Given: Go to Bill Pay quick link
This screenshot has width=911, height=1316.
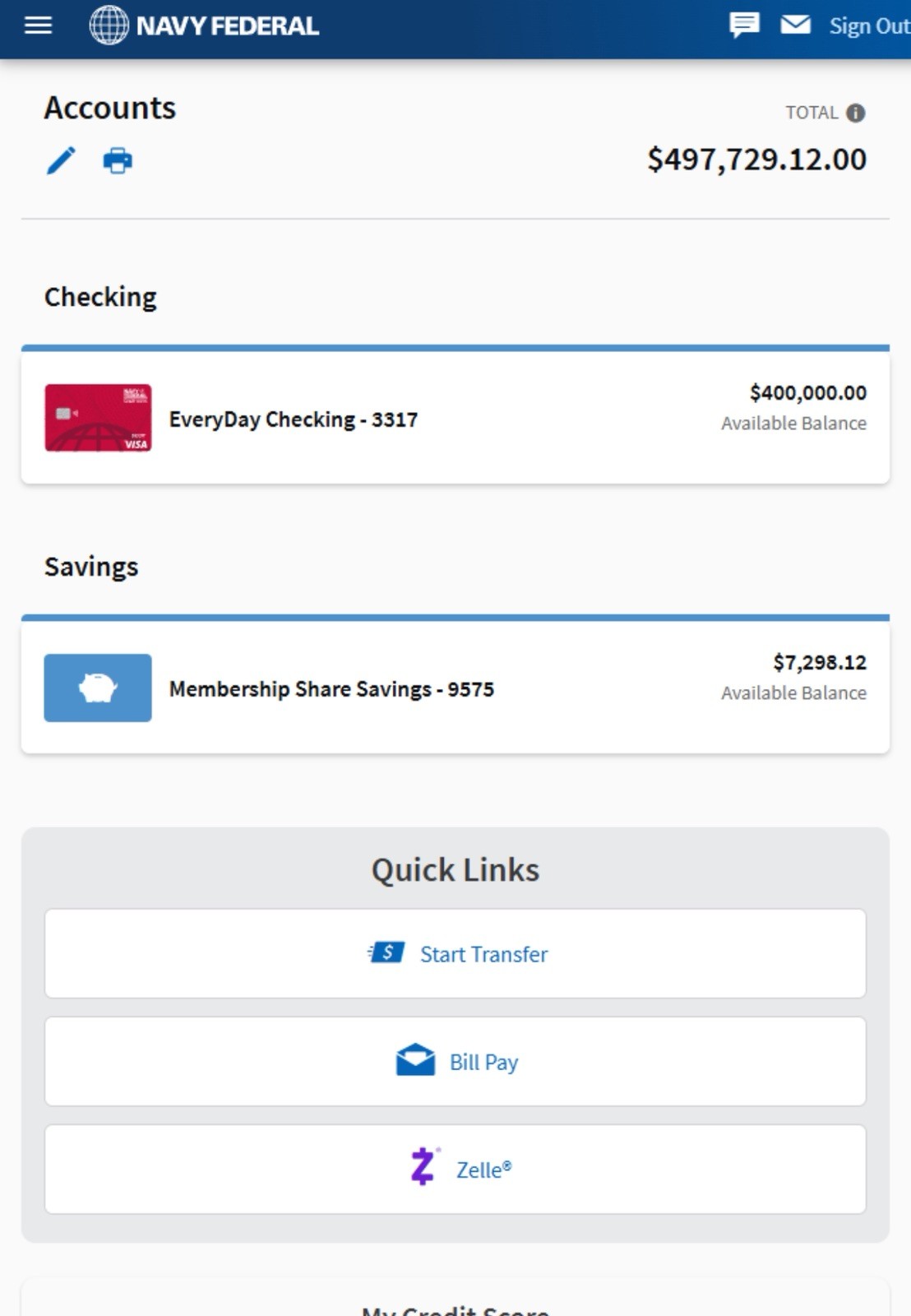Looking at the screenshot, I should point(483,1062).
